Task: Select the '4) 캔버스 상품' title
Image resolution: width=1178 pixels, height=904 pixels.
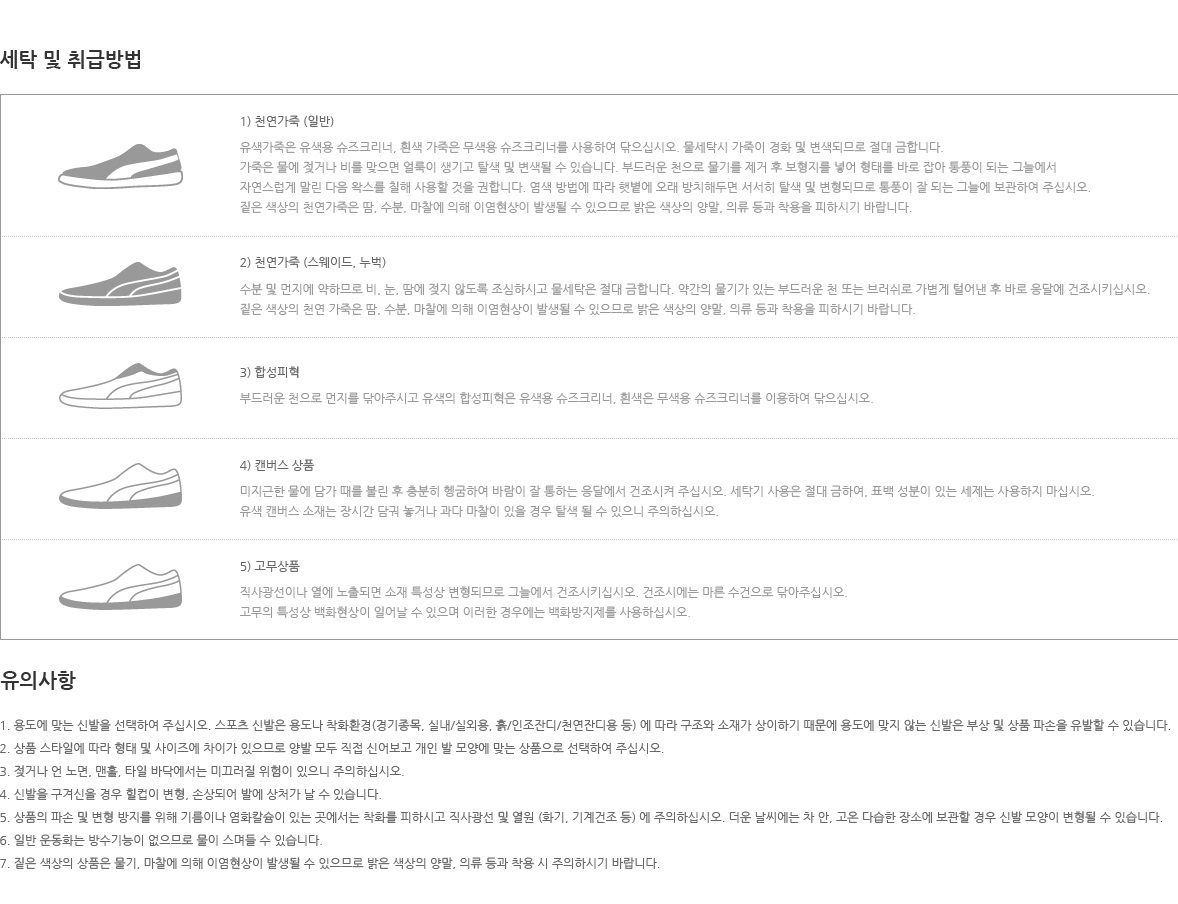Action: [277, 465]
